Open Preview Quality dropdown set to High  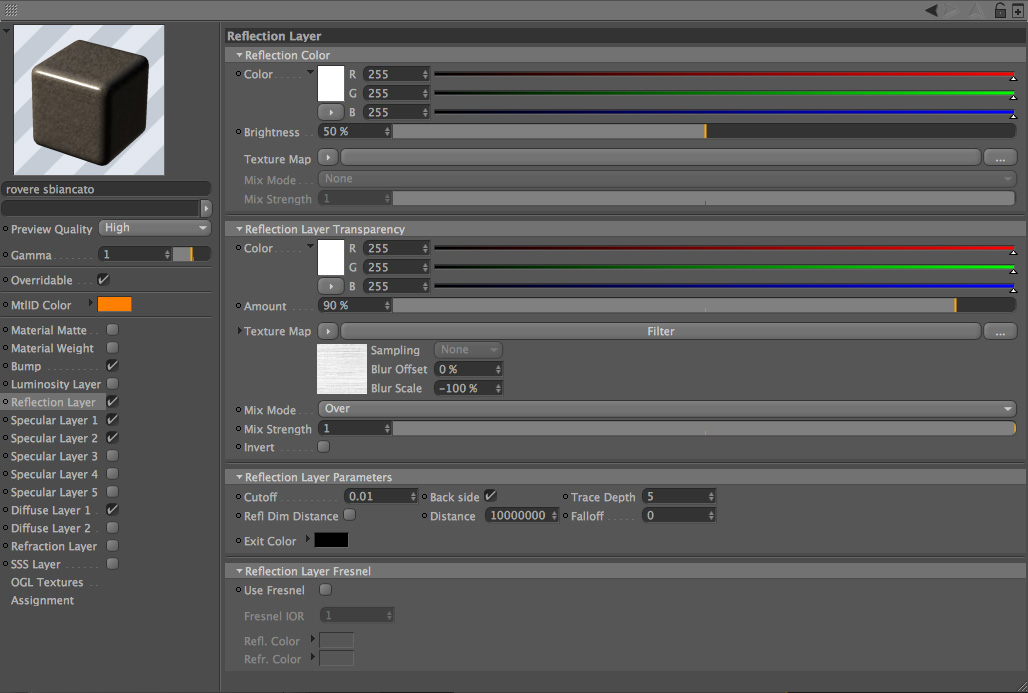[x=155, y=228]
